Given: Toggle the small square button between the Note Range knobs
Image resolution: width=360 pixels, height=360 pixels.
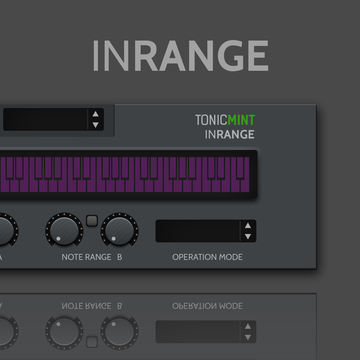Looking at the screenshot, I should pyautogui.click(x=92, y=220).
